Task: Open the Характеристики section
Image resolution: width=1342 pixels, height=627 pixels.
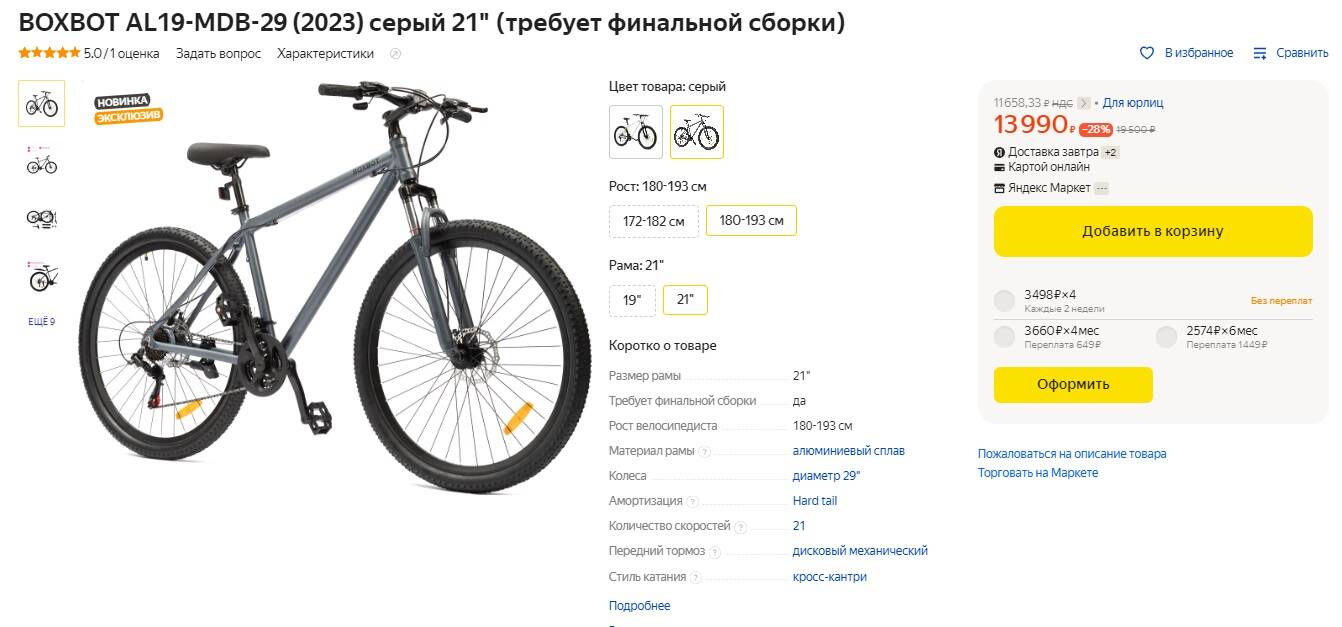Action: click(x=325, y=54)
